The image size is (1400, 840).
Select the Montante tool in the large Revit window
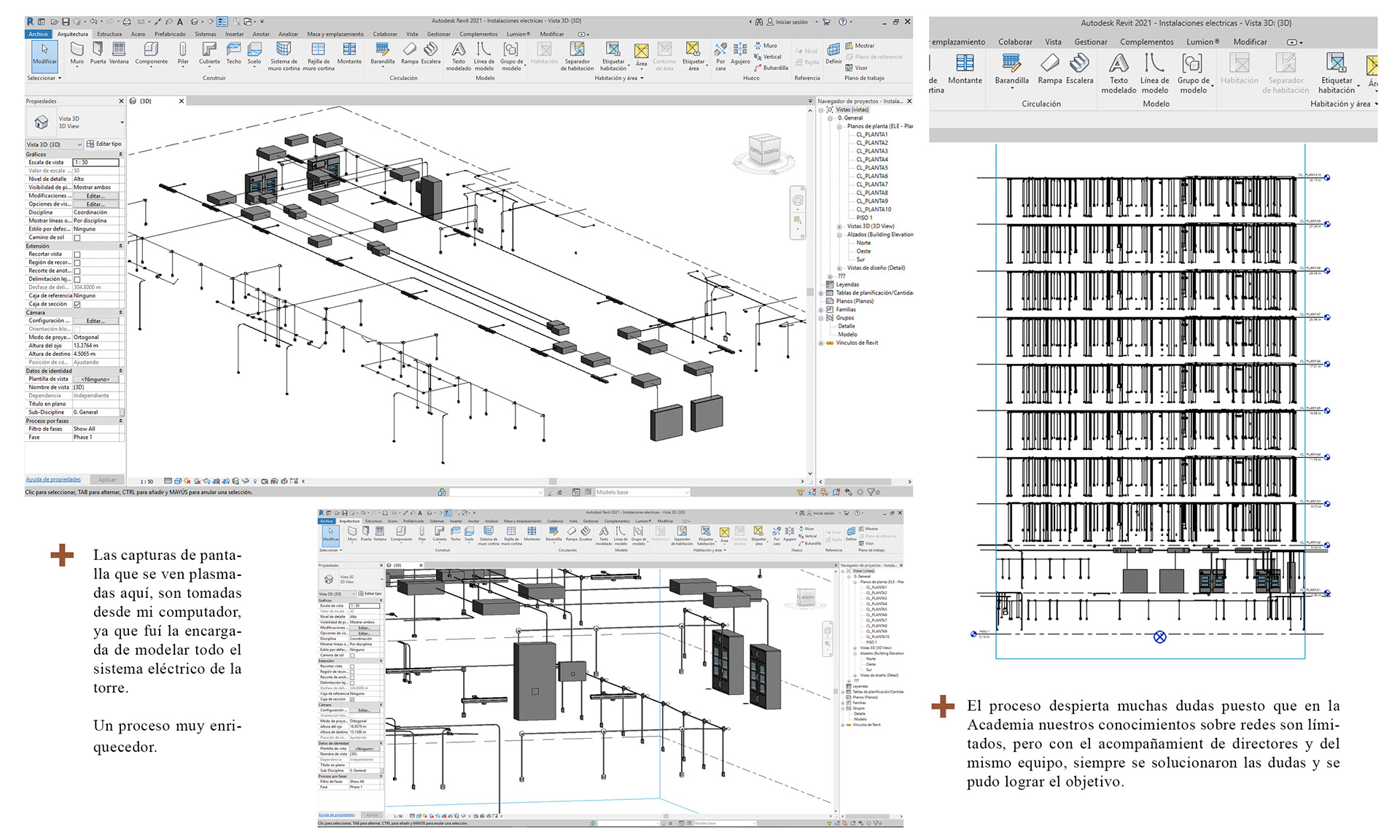(349, 53)
